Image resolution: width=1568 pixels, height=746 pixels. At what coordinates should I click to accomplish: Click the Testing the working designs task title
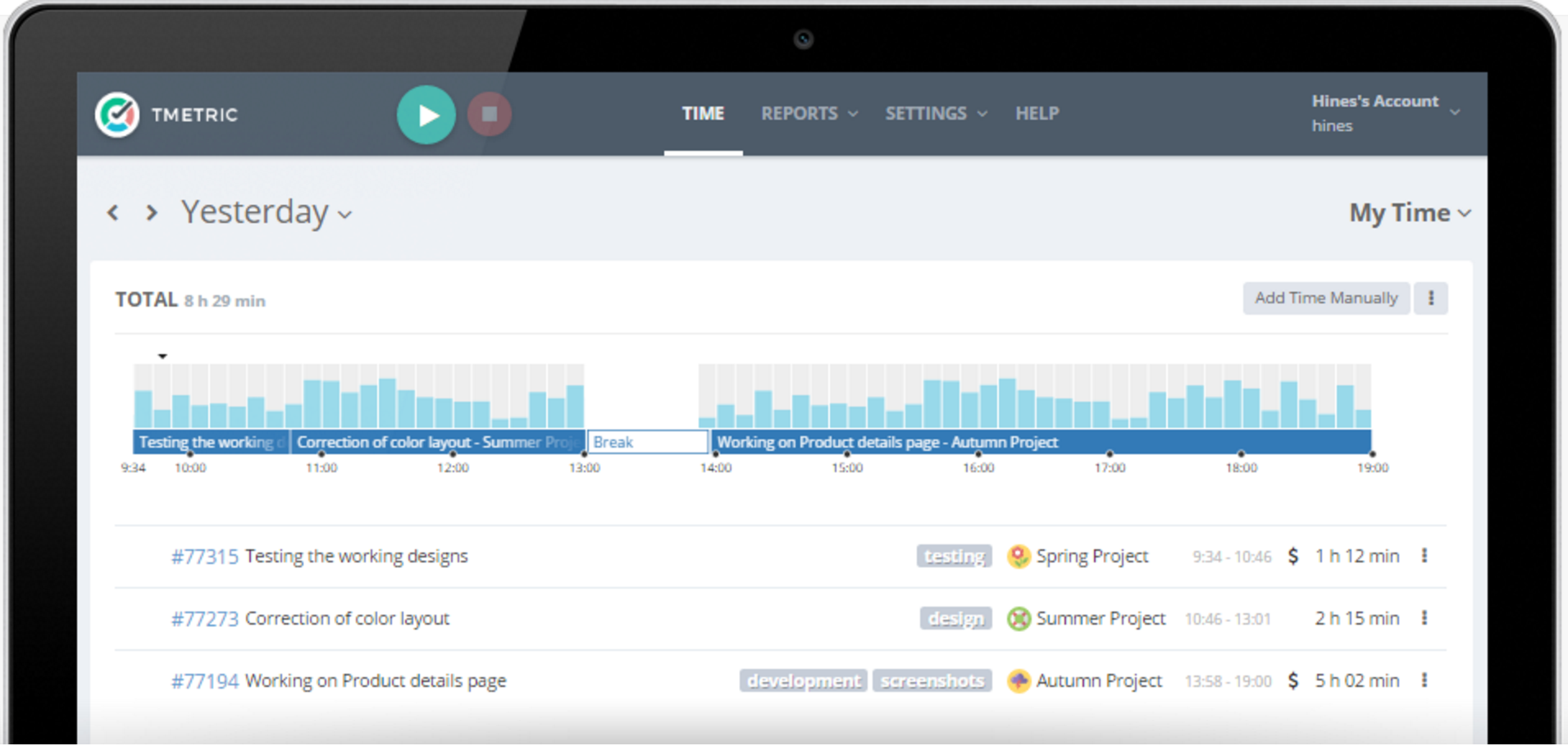click(357, 556)
